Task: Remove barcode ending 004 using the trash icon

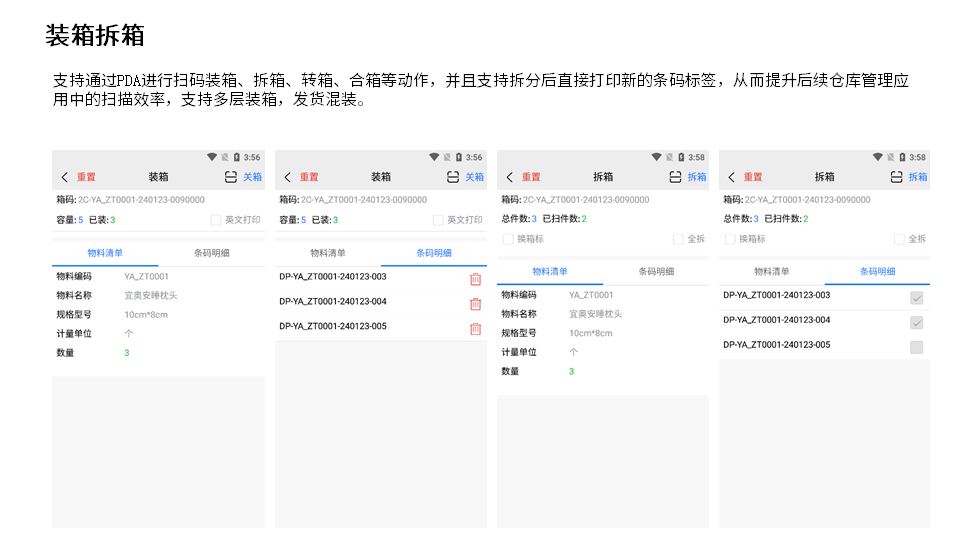Action: [x=475, y=304]
